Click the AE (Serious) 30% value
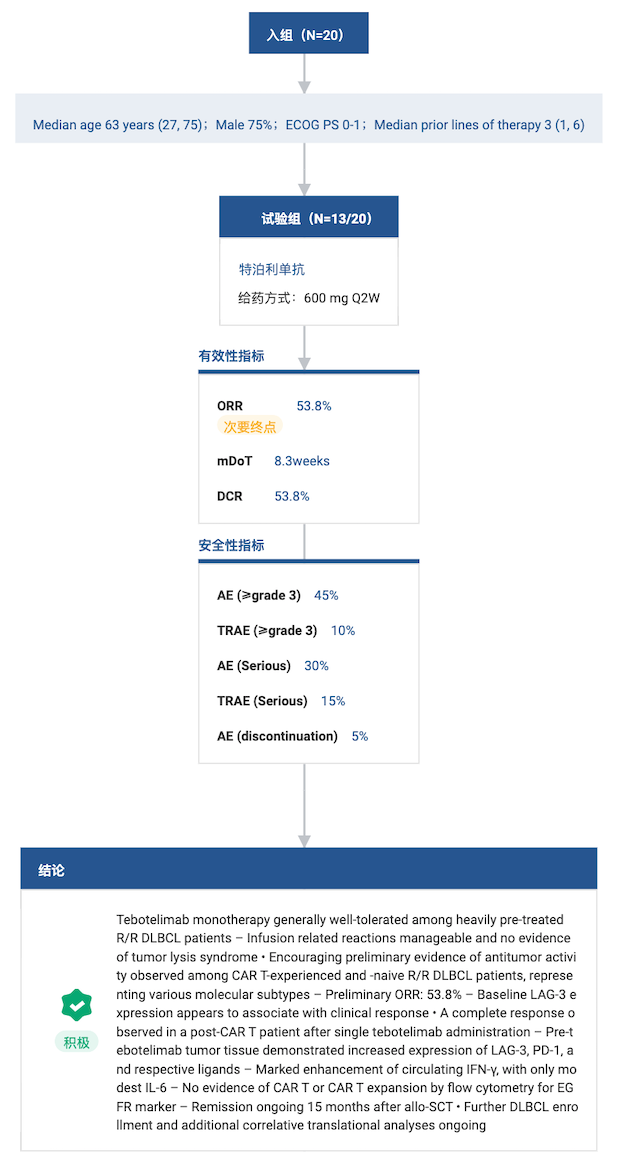Screen dimensions: 621x1161 click(316, 666)
